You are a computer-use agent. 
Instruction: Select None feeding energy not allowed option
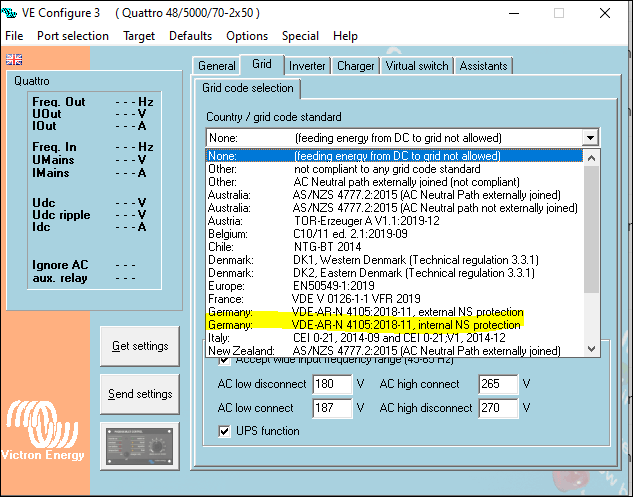coord(394,156)
